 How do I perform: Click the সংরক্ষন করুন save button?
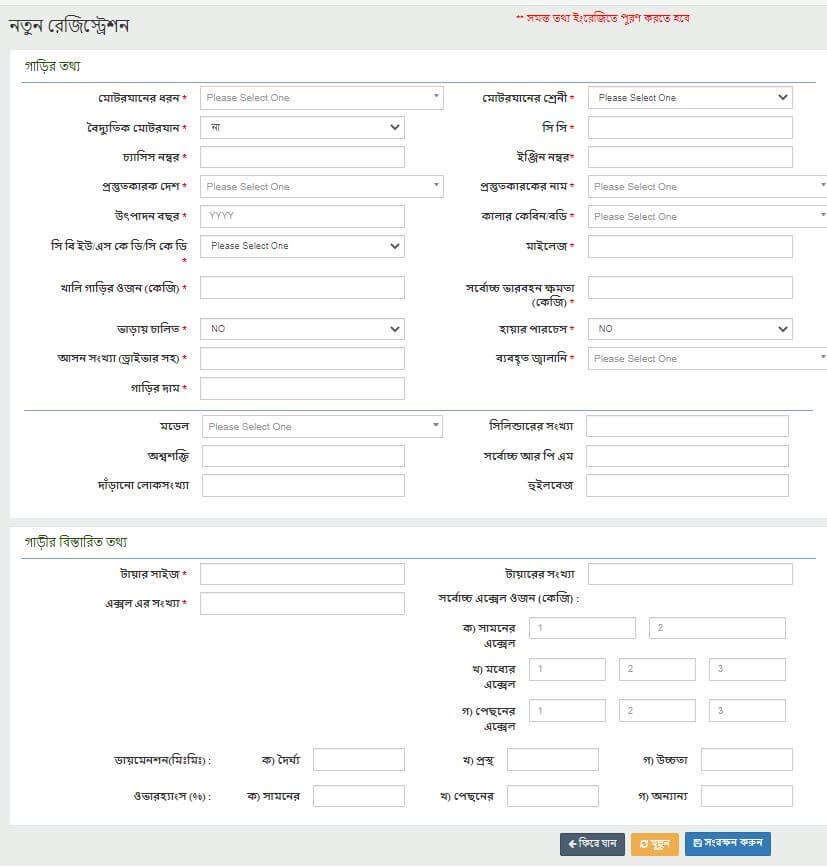coord(727,843)
